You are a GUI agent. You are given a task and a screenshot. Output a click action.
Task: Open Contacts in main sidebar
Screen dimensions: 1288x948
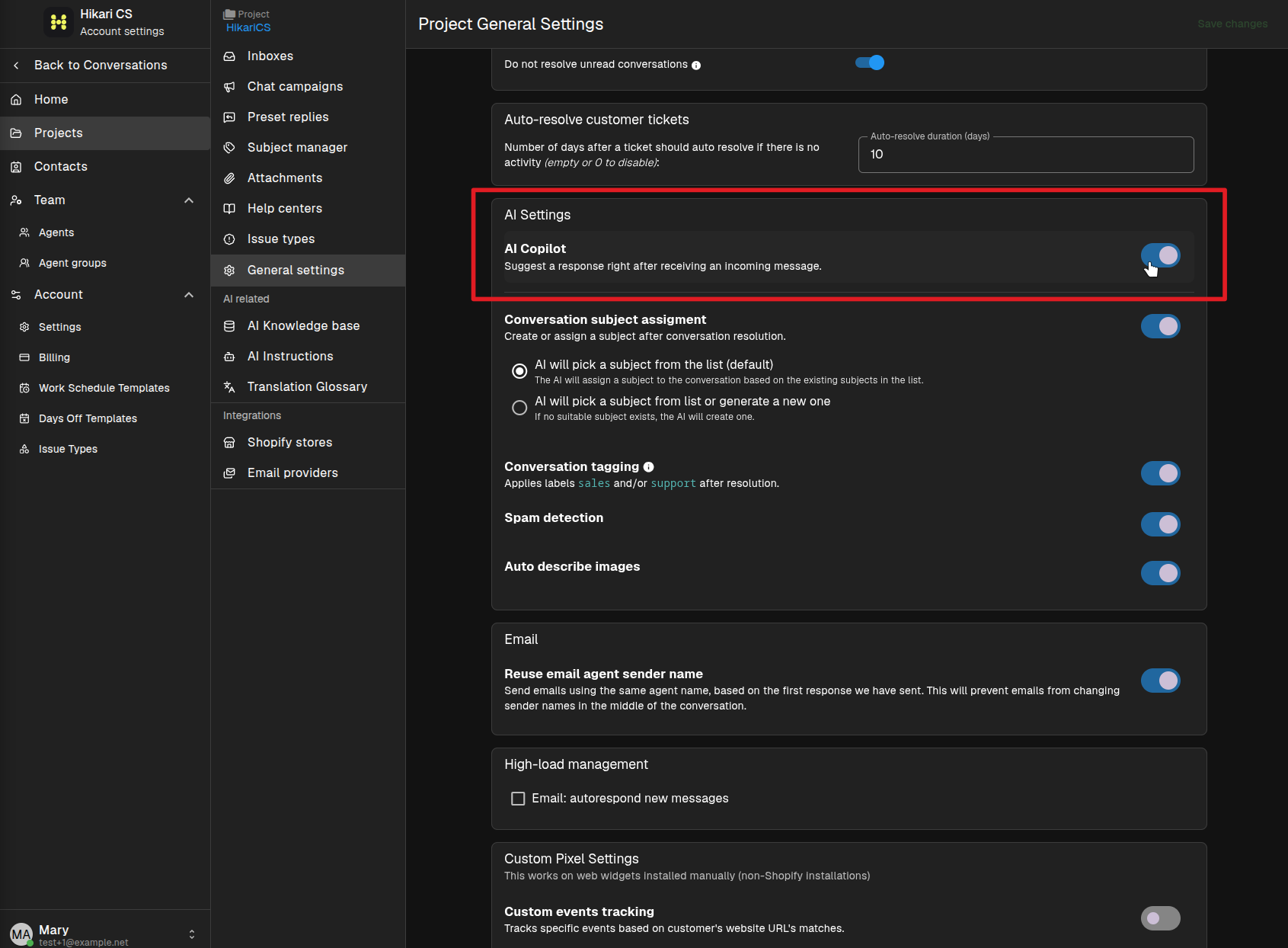[105, 167]
